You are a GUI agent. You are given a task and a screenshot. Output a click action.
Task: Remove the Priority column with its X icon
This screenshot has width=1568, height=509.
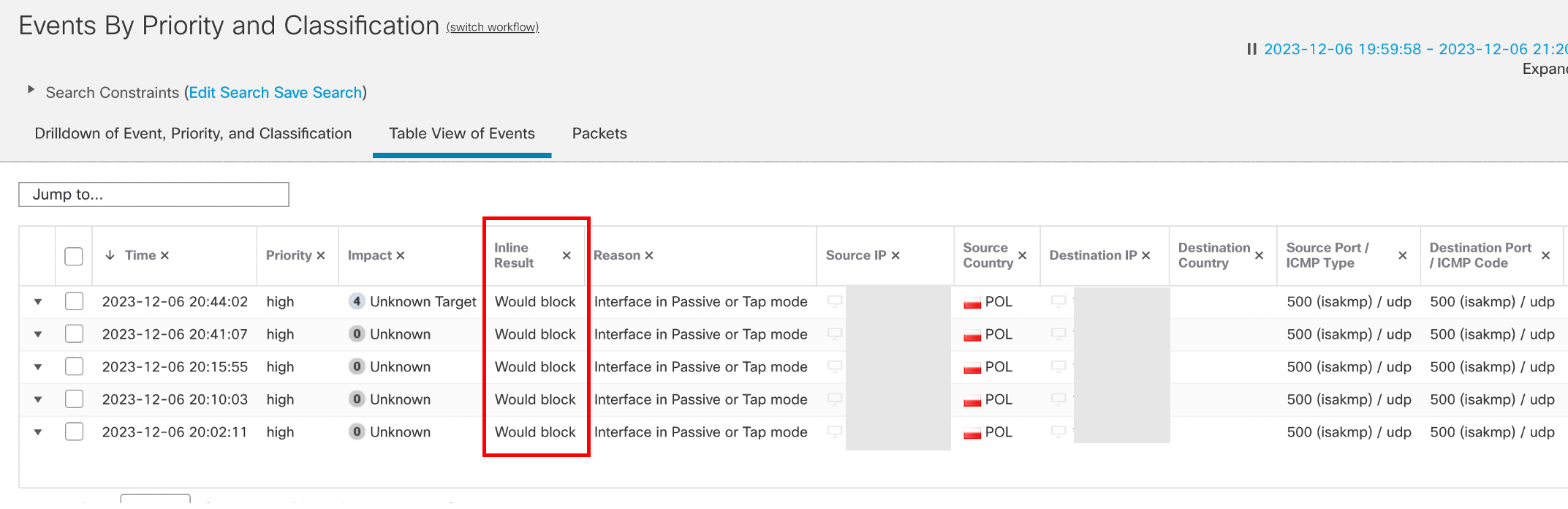point(321,255)
